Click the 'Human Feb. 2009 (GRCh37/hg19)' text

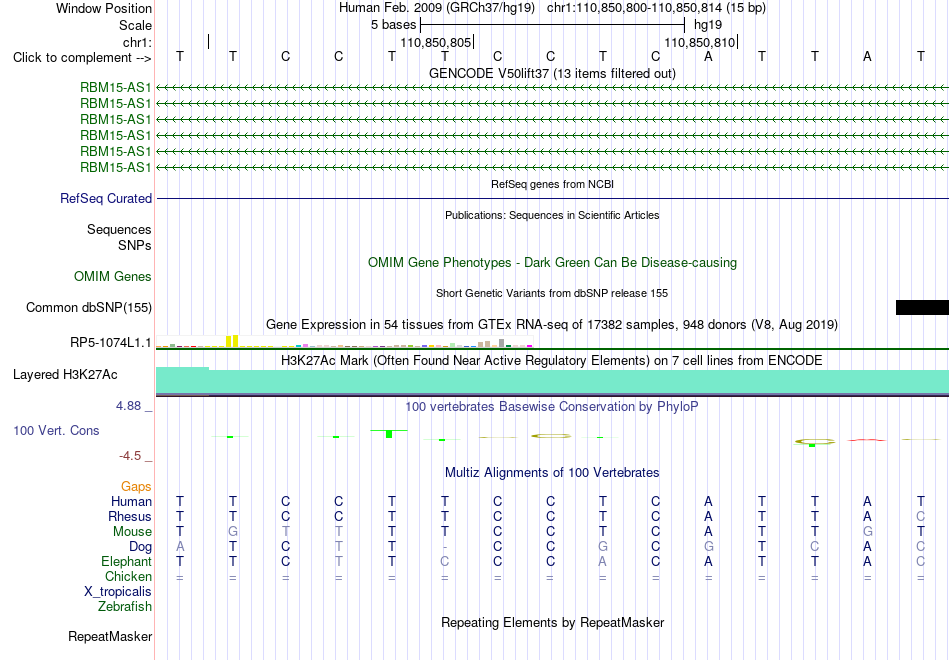tap(437, 8)
